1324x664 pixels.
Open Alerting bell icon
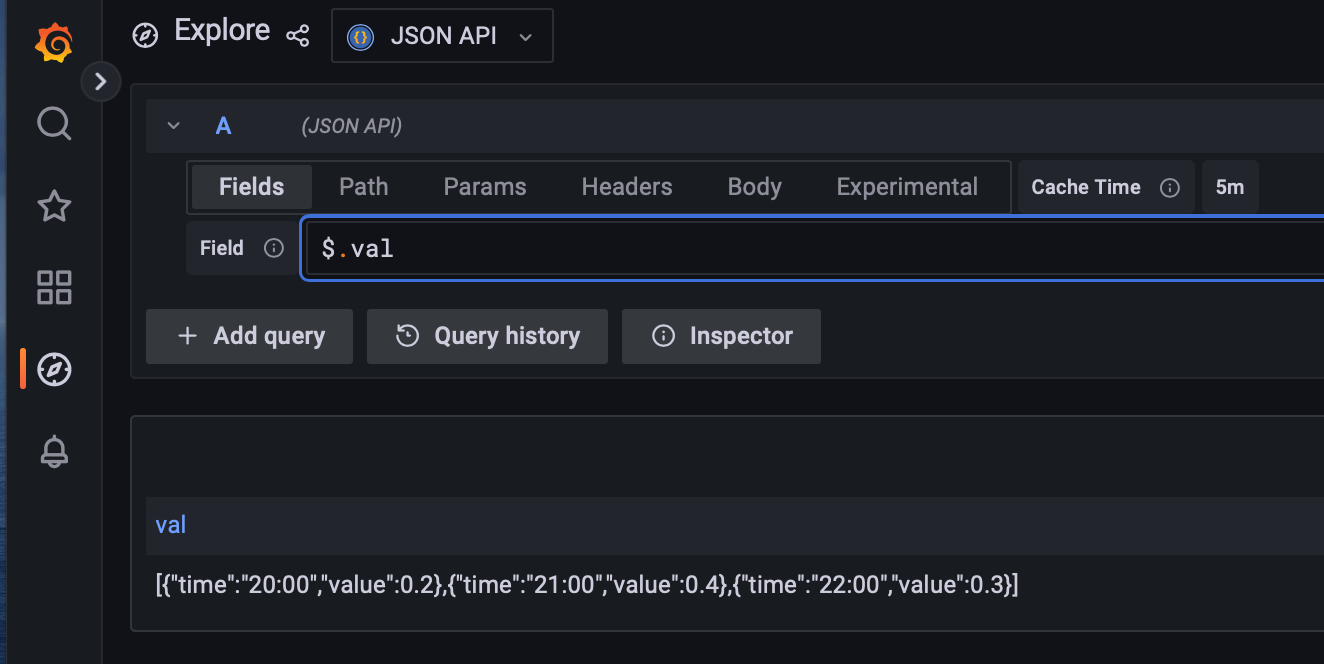(x=54, y=452)
